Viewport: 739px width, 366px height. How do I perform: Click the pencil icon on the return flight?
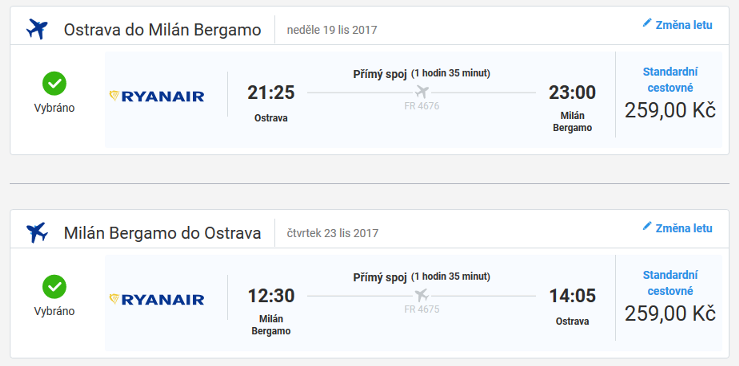(x=647, y=227)
